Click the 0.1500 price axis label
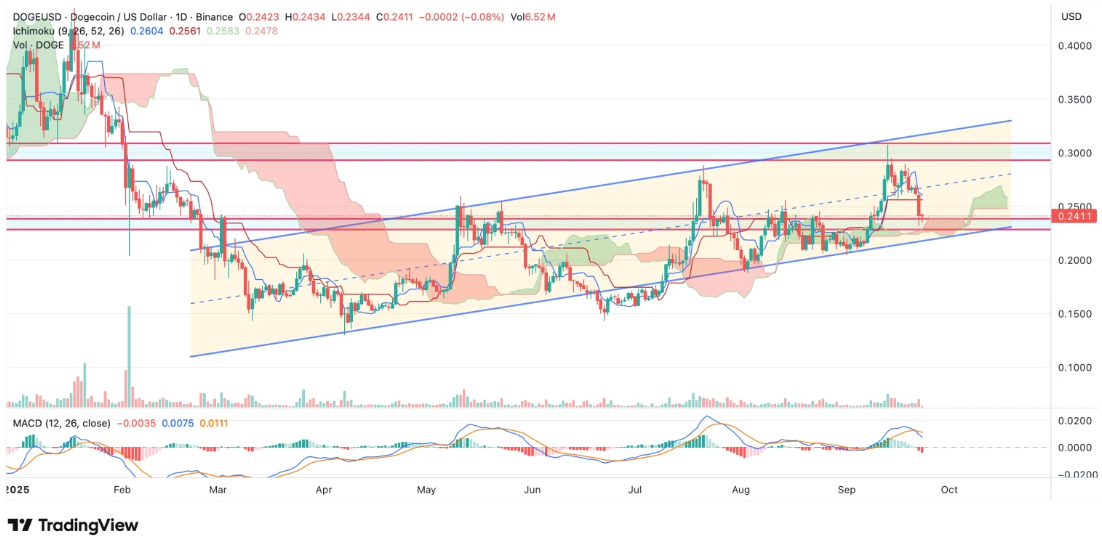 coord(1075,314)
